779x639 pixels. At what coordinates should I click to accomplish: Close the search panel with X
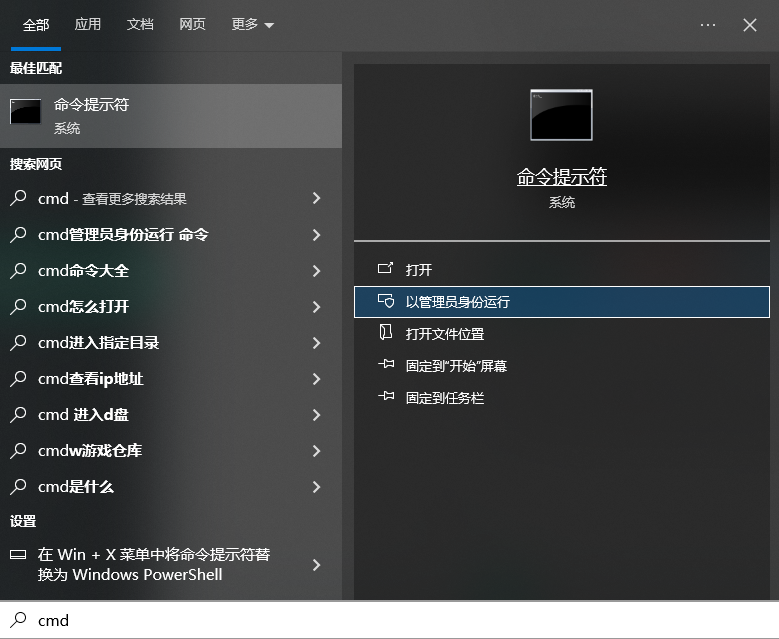[750, 25]
